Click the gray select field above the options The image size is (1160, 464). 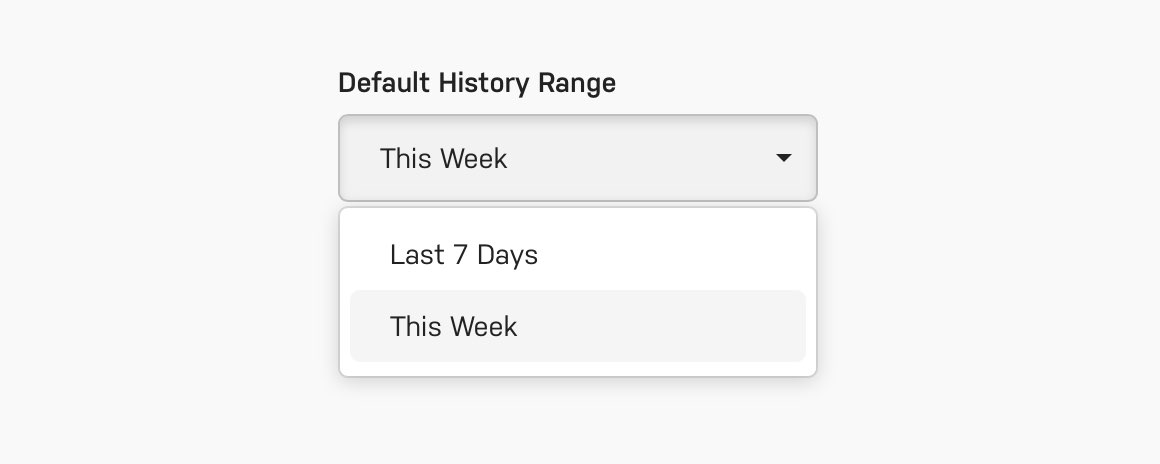pyautogui.click(x=578, y=158)
